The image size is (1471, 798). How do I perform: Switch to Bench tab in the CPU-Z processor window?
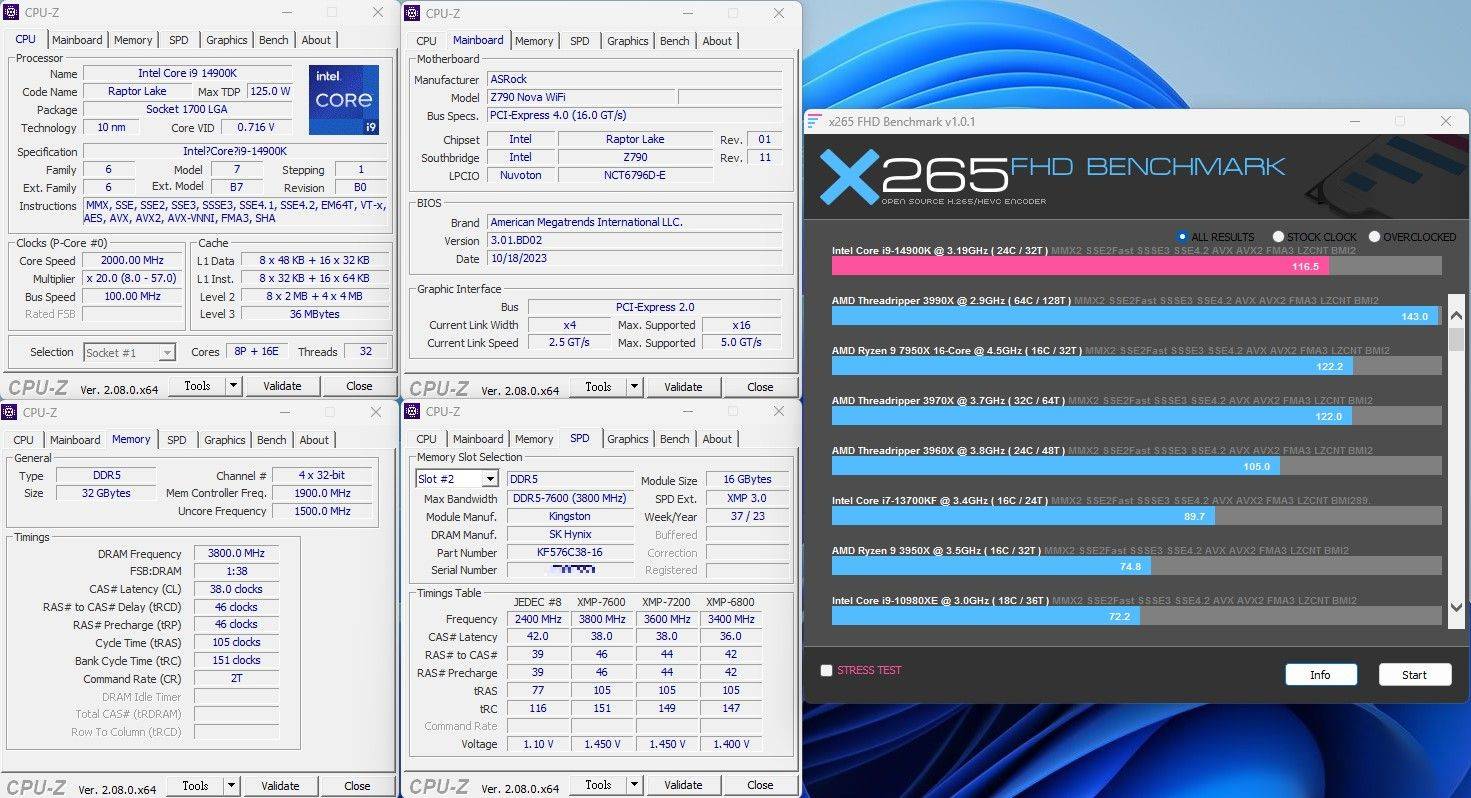[273, 40]
